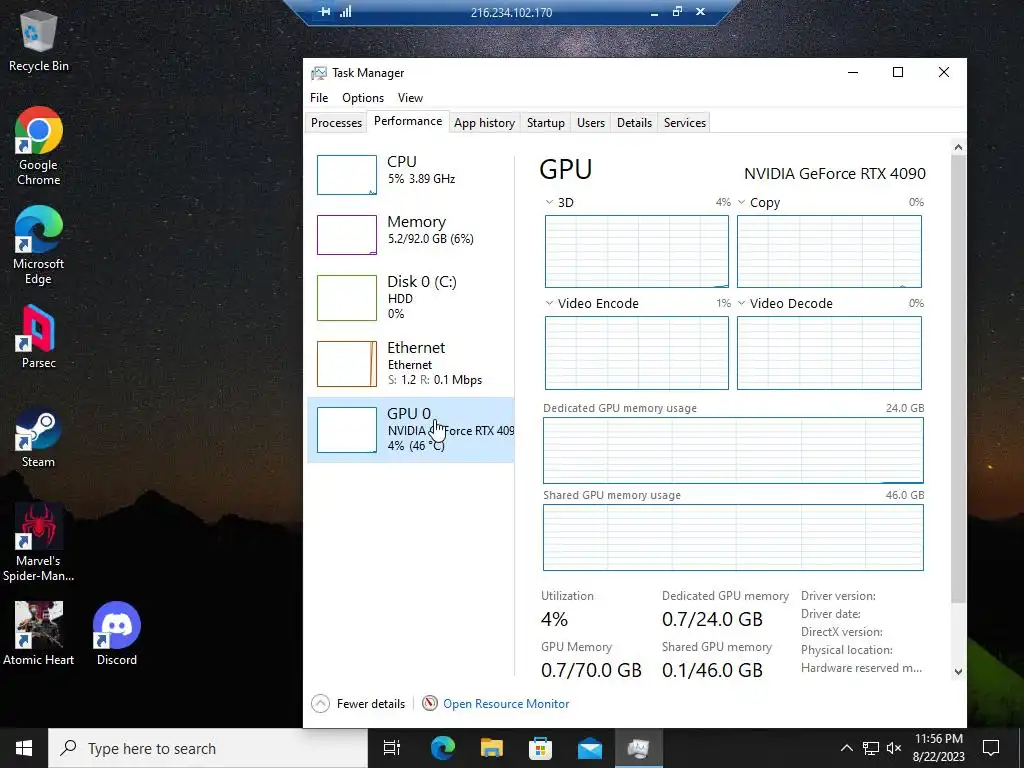Click the Task Manager taskbar icon

pyautogui.click(x=638, y=748)
